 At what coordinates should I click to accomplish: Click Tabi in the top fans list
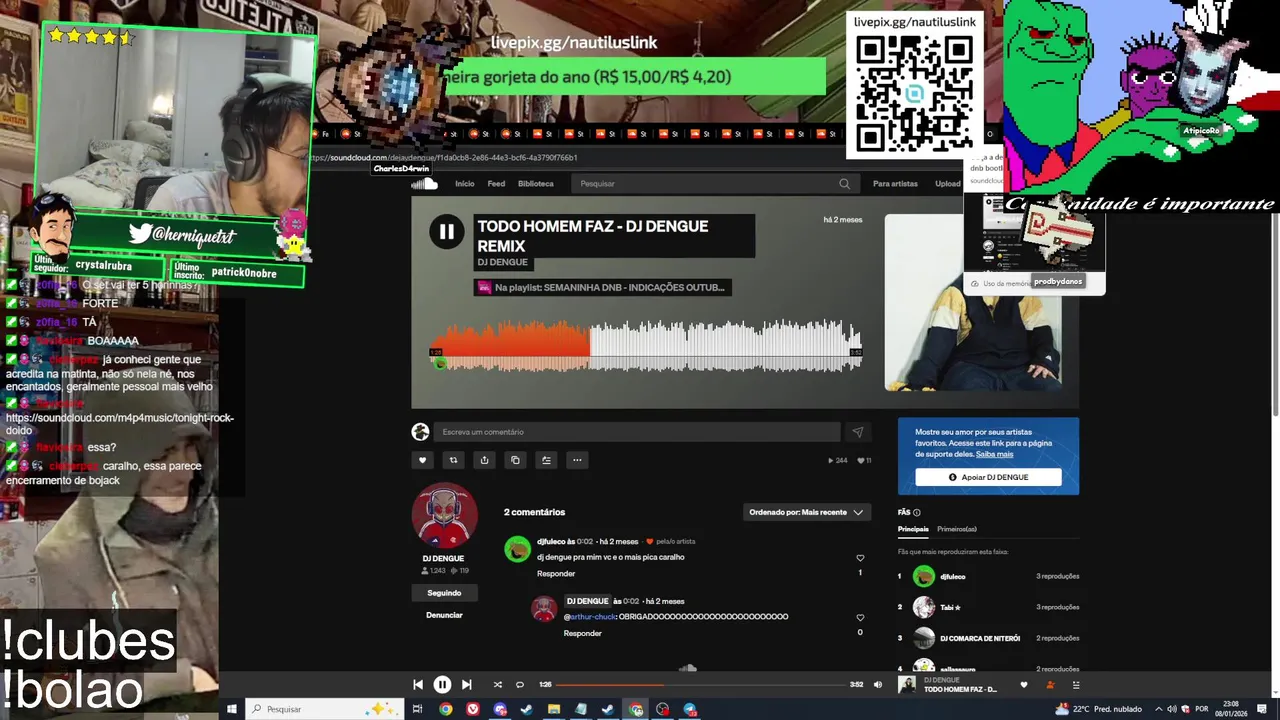coord(950,607)
